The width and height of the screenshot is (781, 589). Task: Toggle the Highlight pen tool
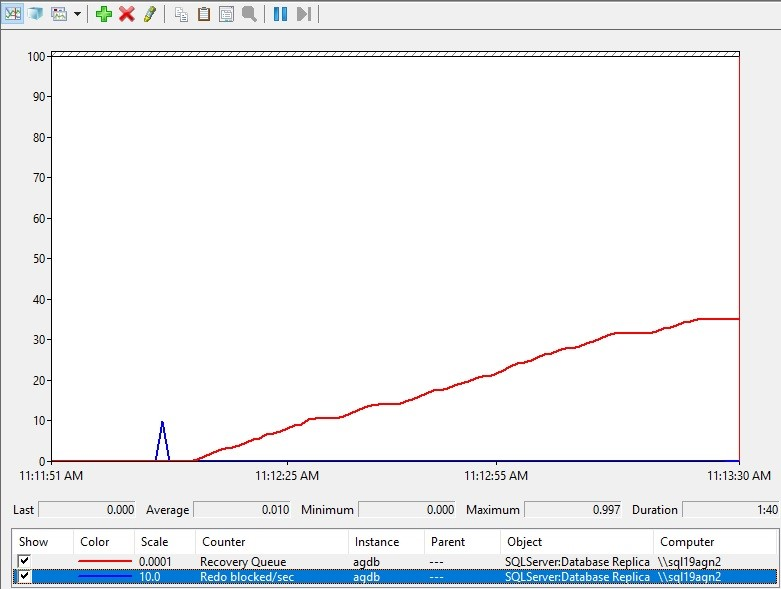coord(150,14)
